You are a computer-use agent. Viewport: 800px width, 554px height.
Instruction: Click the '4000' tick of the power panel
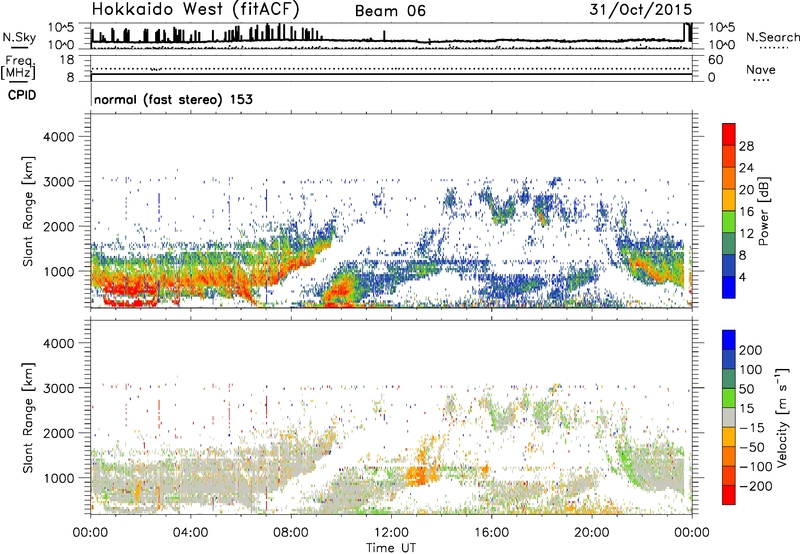coord(58,137)
